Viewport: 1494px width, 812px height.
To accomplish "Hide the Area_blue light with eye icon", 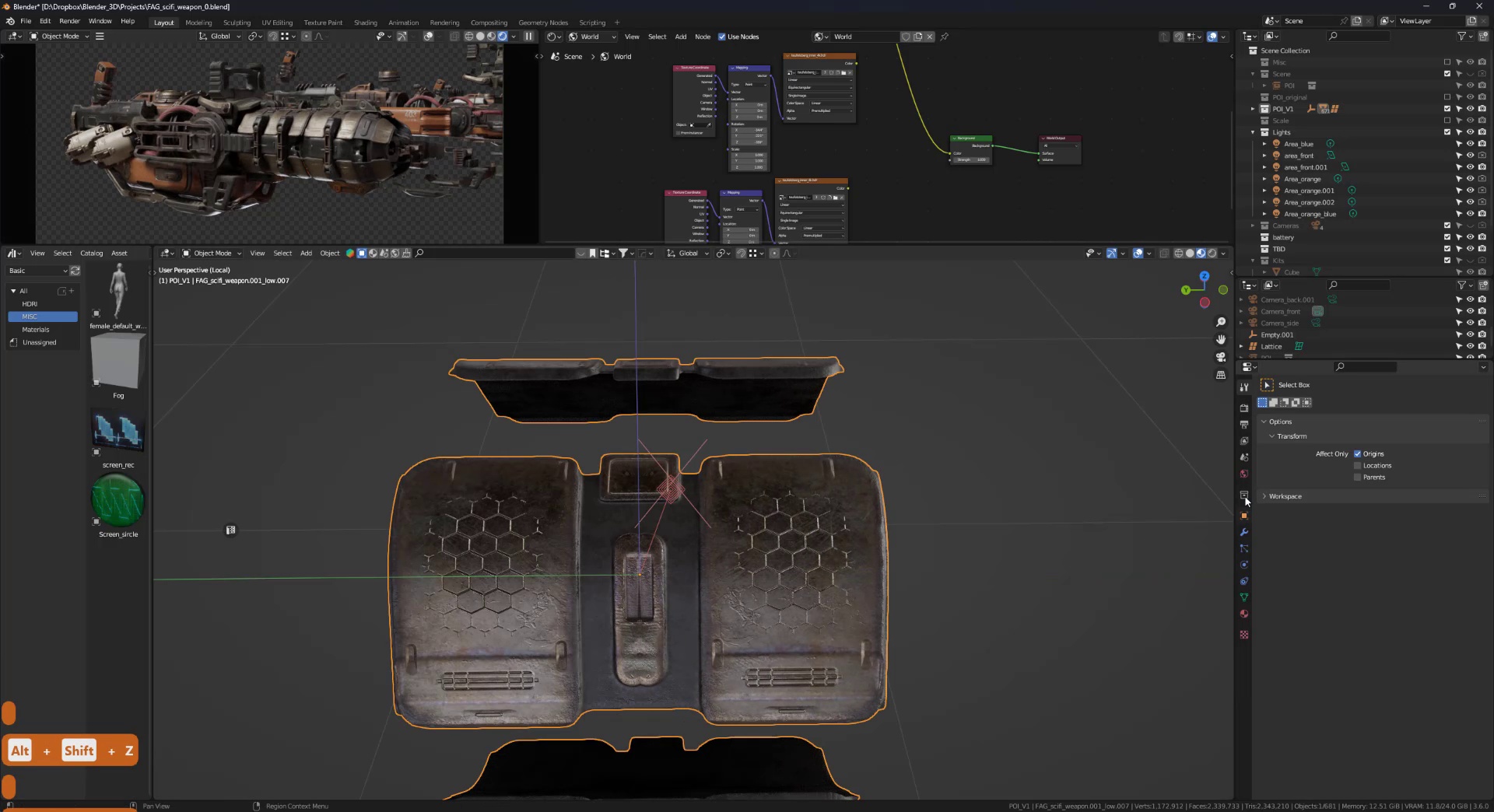I will click(1471, 144).
